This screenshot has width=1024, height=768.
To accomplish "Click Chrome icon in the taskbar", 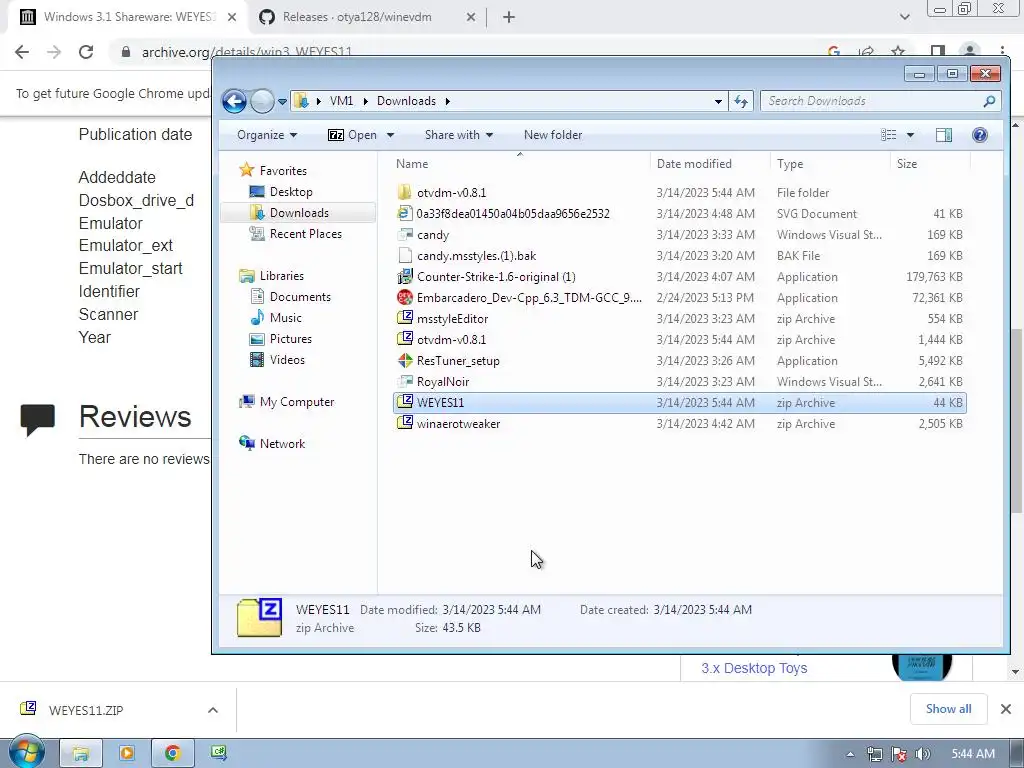I will click(172, 754).
